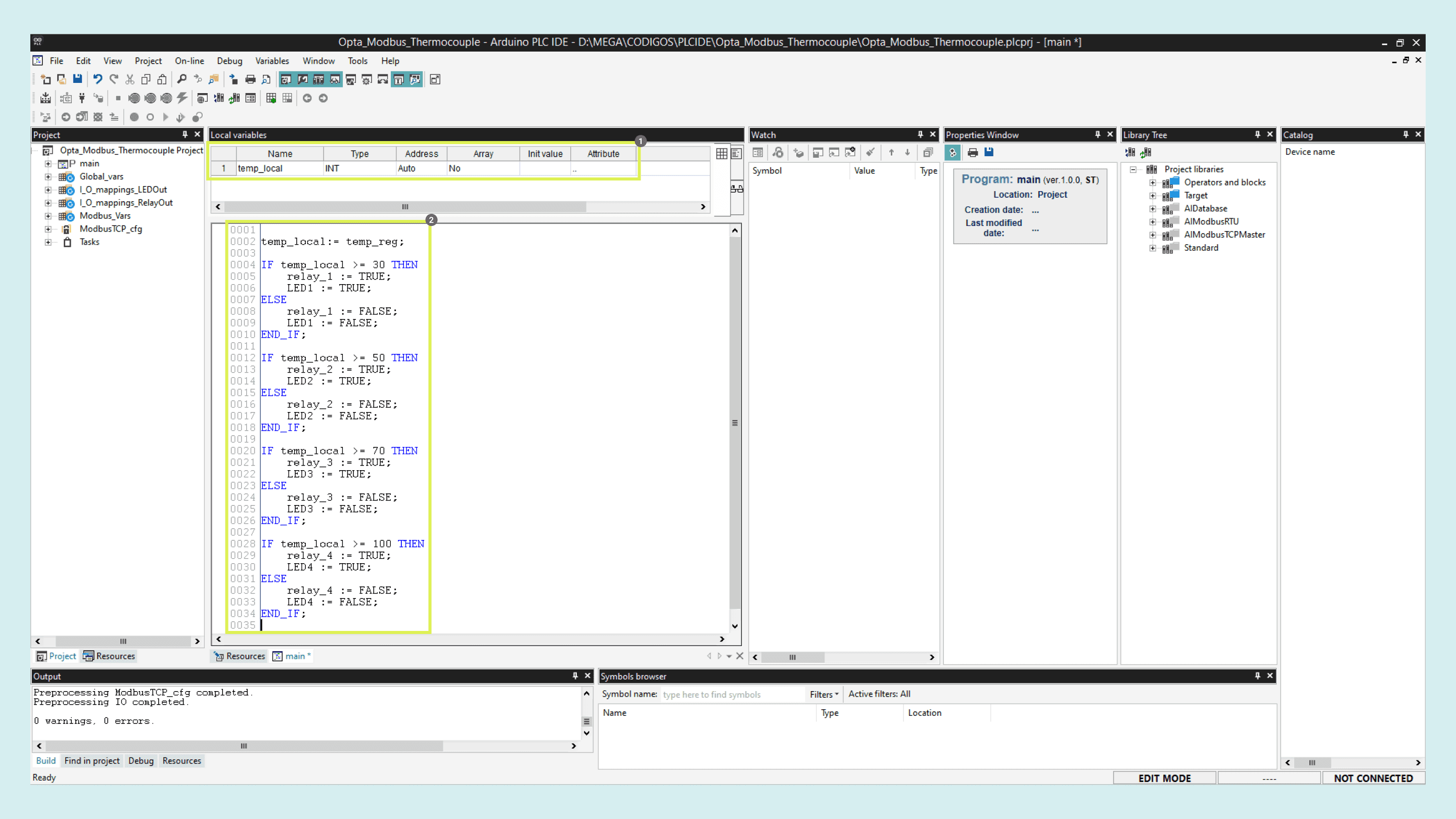
Task: Click the save icon in Properties Window
Action: (x=988, y=152)
